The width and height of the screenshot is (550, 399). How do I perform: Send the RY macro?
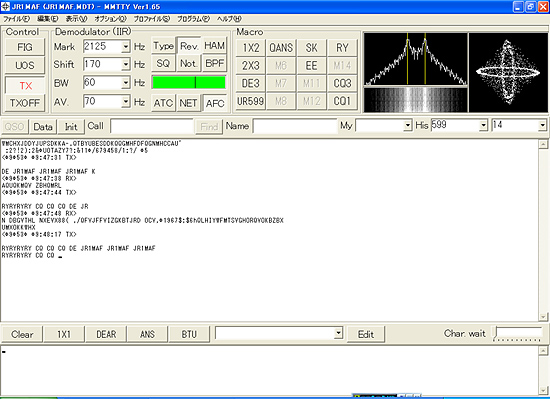click(342, 48)
